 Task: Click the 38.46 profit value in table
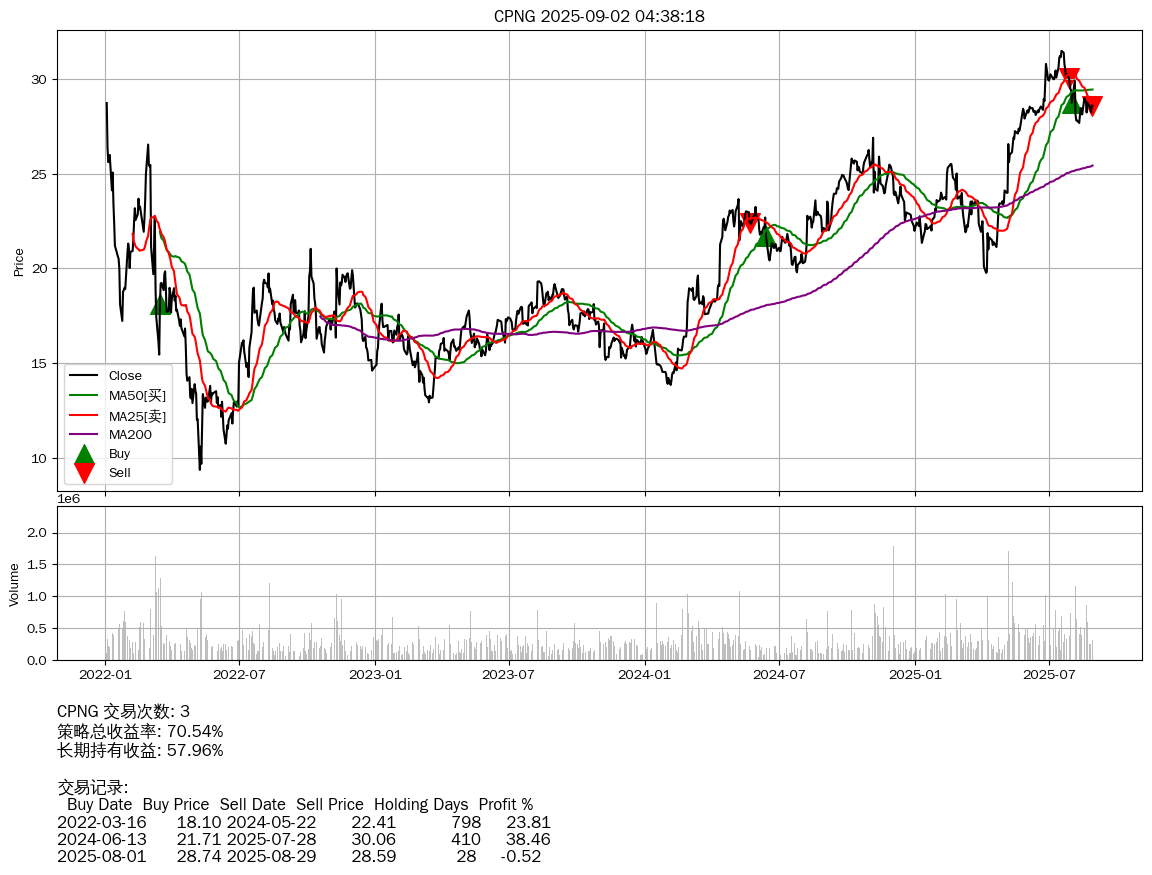tap(528, 839)
